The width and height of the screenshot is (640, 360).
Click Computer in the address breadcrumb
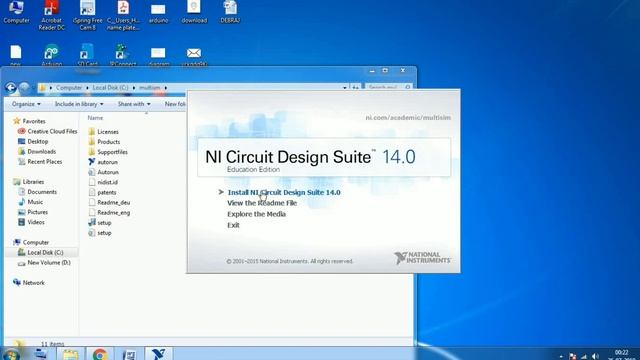pos(69,88)
